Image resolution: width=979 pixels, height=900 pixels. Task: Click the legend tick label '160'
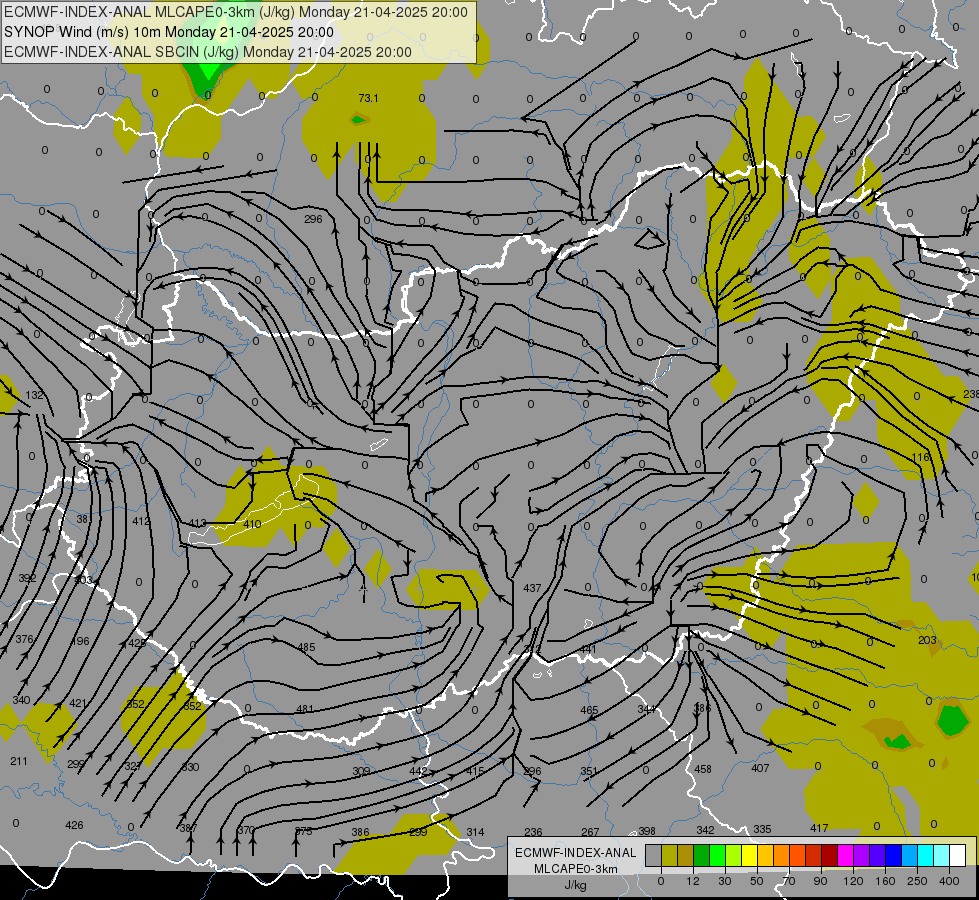pos(885,881)
